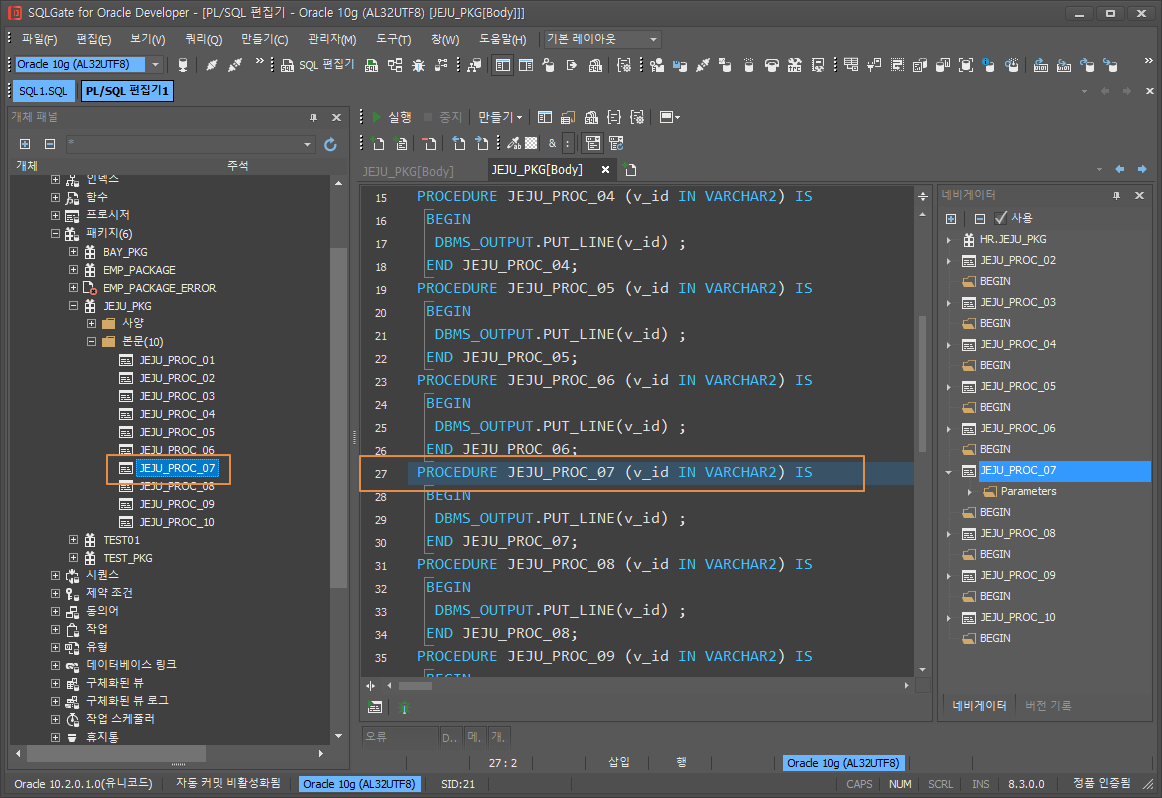Select the 데이터베이스 링크 tree node
The width and height of the screenshot is (1162, 798).
click(x=131, y=665)
